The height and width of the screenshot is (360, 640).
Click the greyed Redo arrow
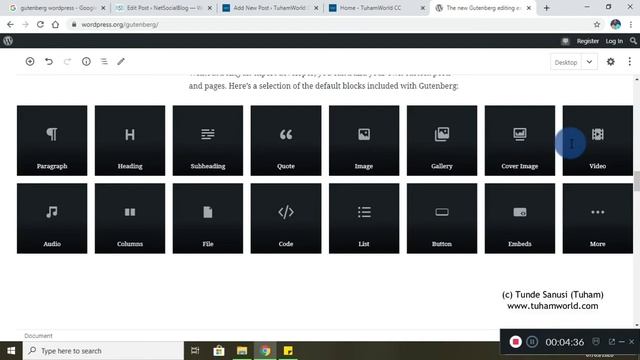(x=67, y=62)
